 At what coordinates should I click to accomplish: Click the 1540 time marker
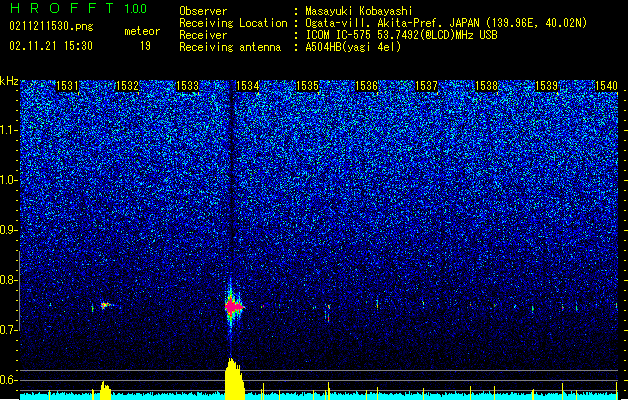point(607,86)
